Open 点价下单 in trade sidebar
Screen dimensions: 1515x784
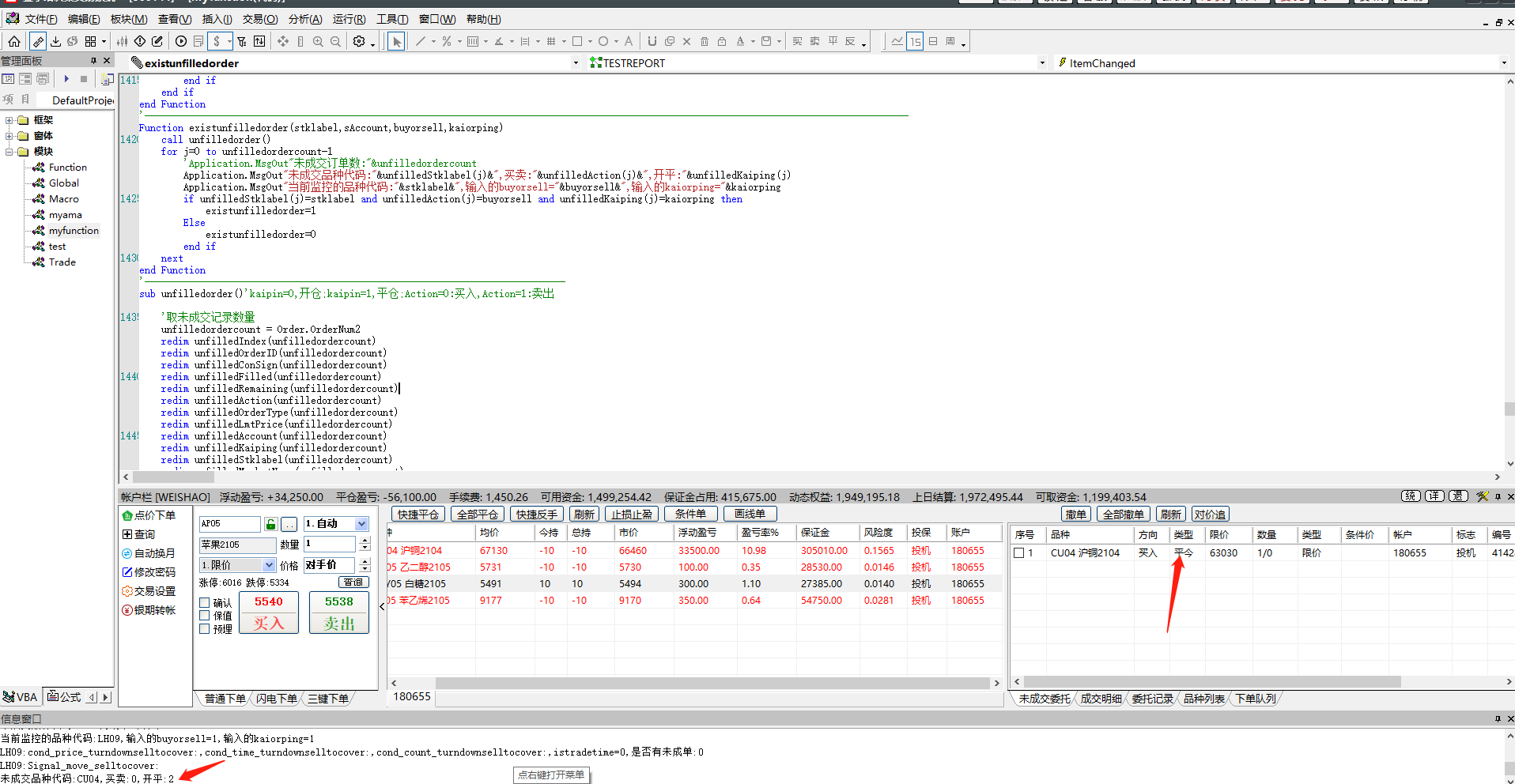(x=149, y=515)
